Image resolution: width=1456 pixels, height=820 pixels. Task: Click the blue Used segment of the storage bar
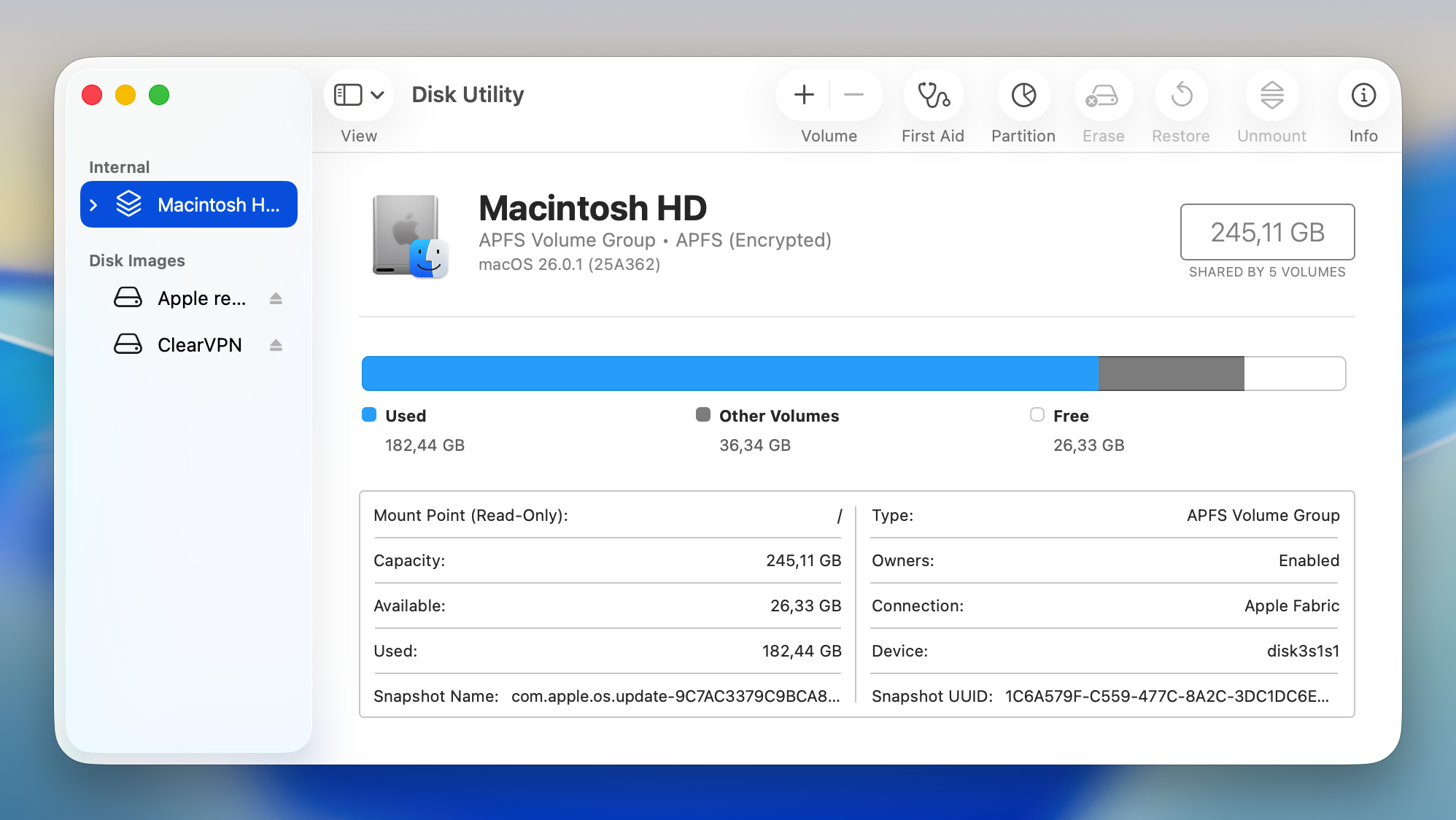pos(730,374)
